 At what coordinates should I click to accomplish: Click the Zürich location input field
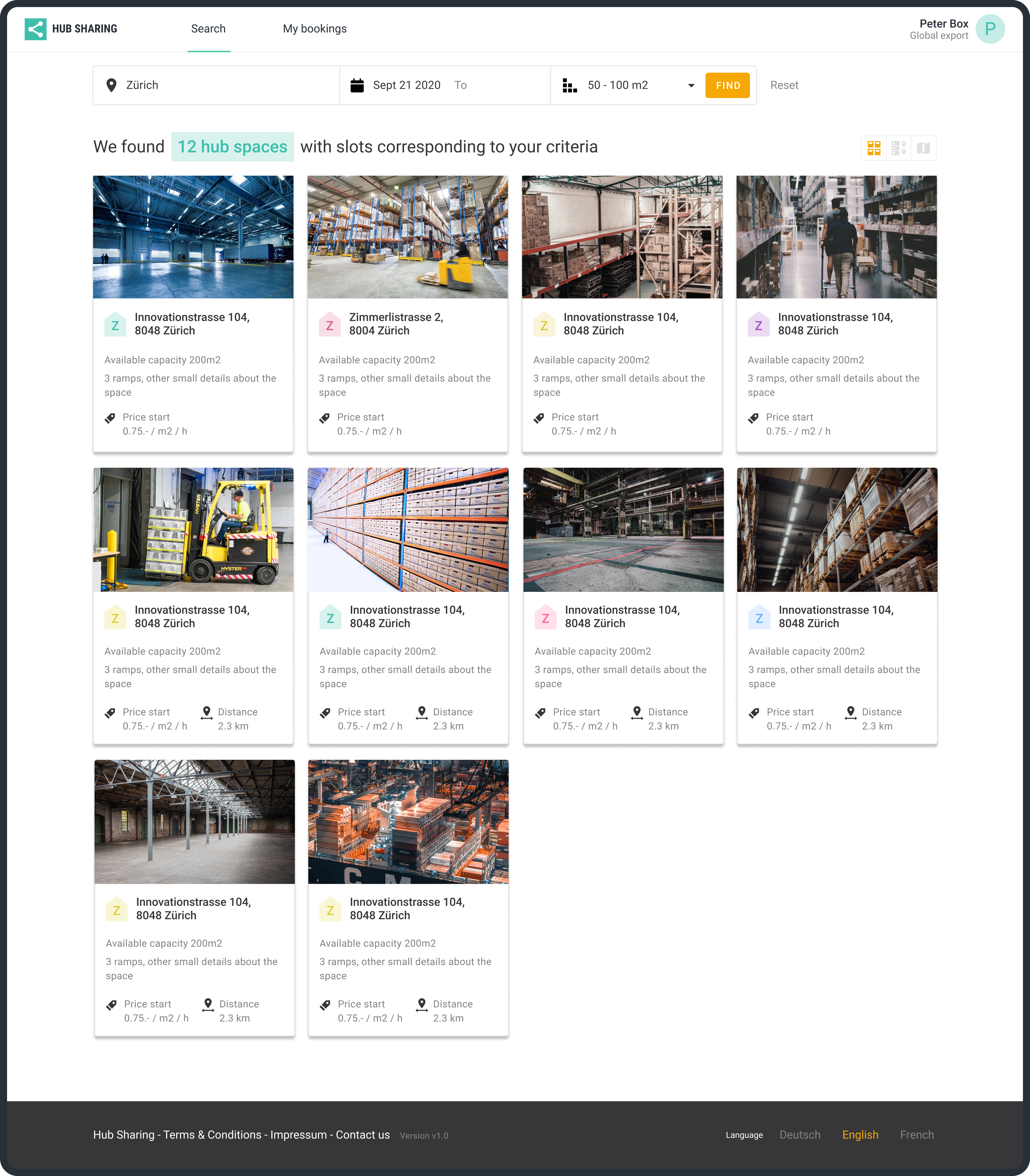224,86
